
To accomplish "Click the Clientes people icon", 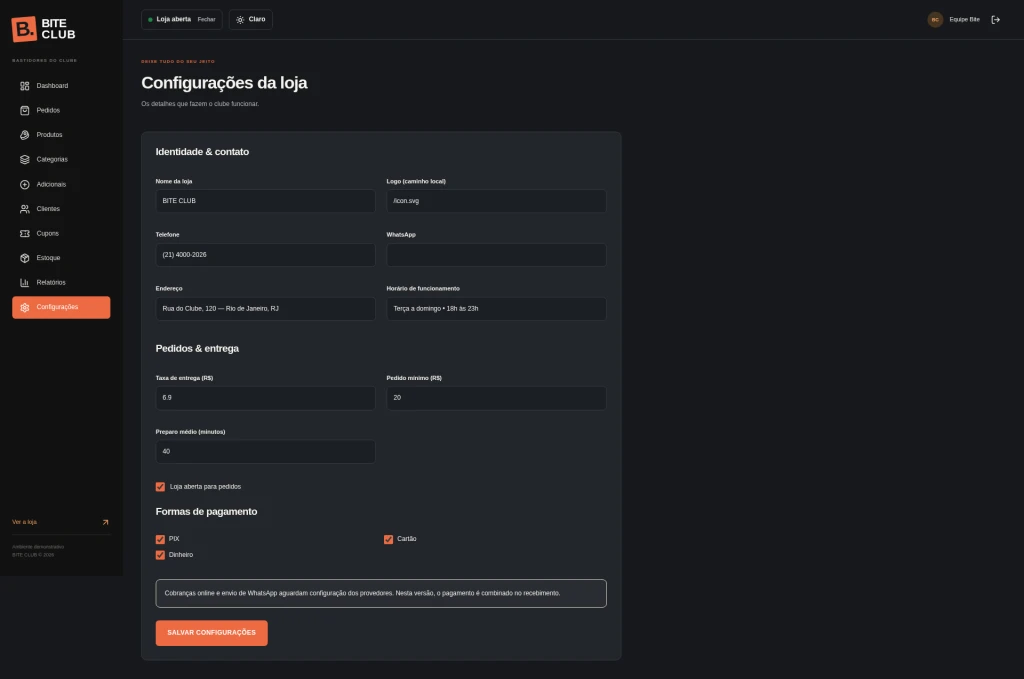I will [x=25, y=209].
